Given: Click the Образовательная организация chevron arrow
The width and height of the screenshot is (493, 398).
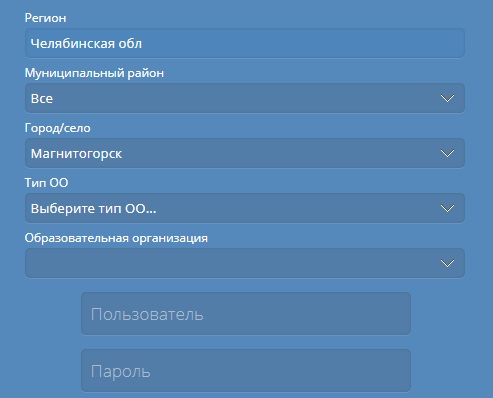Looking at the screenshot, I should (447, 263).
